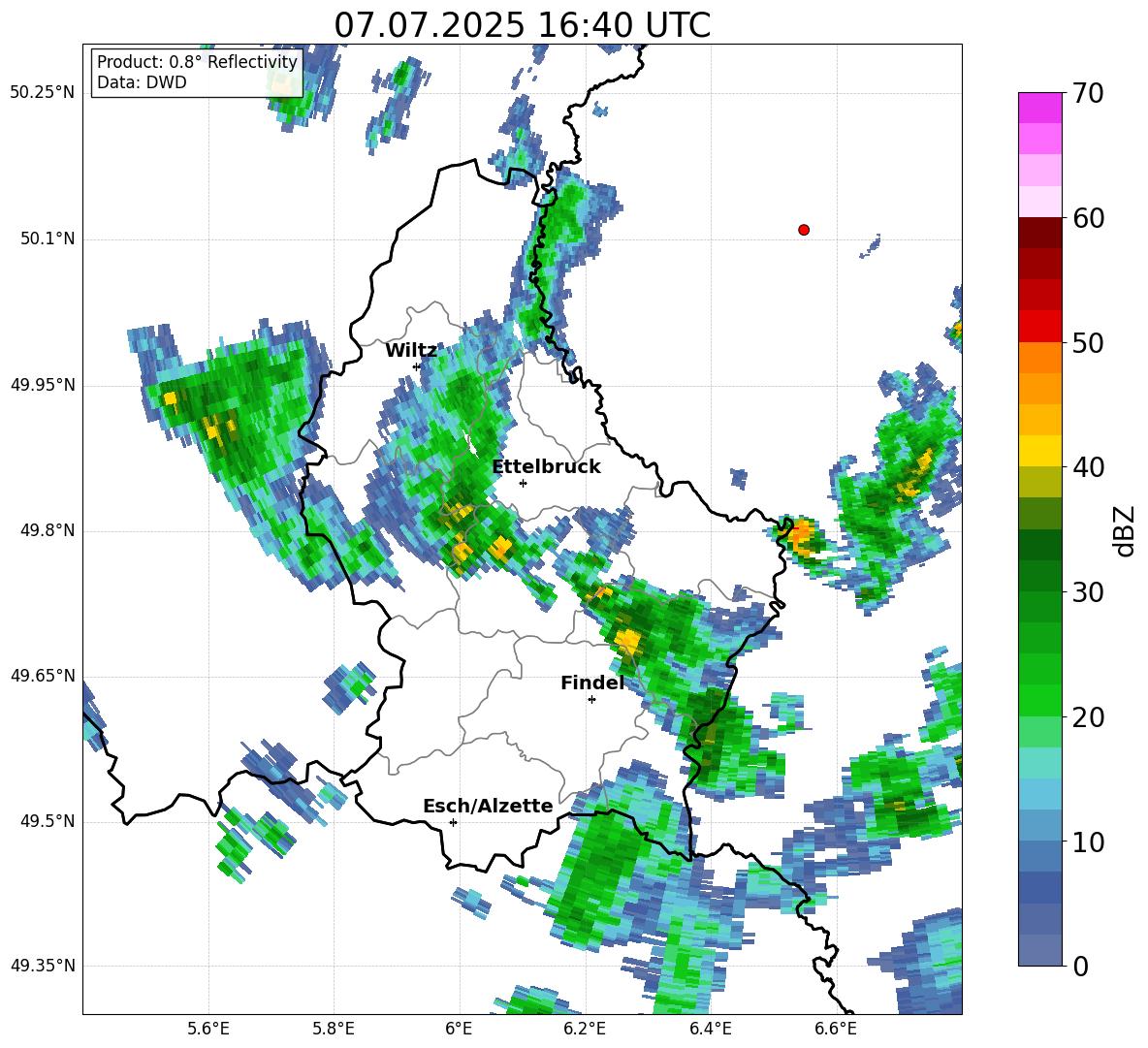Click the red dot marker on map
Screen dimensions: 1148x1048
[x=804, y=230]
